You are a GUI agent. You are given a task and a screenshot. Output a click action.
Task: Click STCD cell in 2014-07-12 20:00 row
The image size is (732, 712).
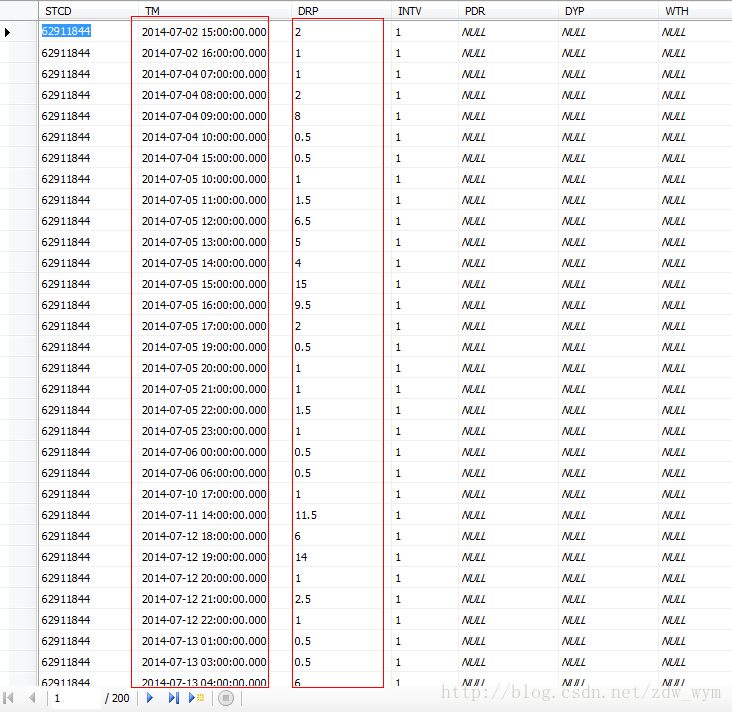66,578
